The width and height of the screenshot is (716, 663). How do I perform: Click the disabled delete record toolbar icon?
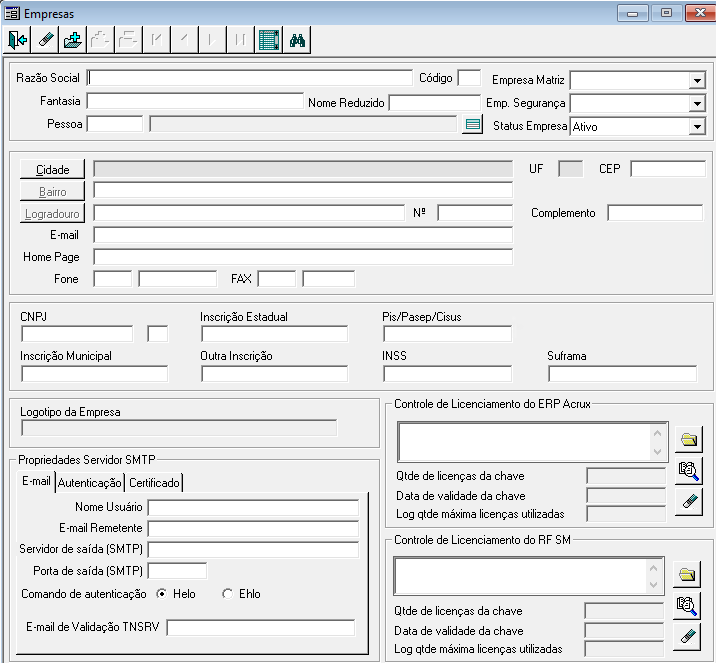pos(128,40)
